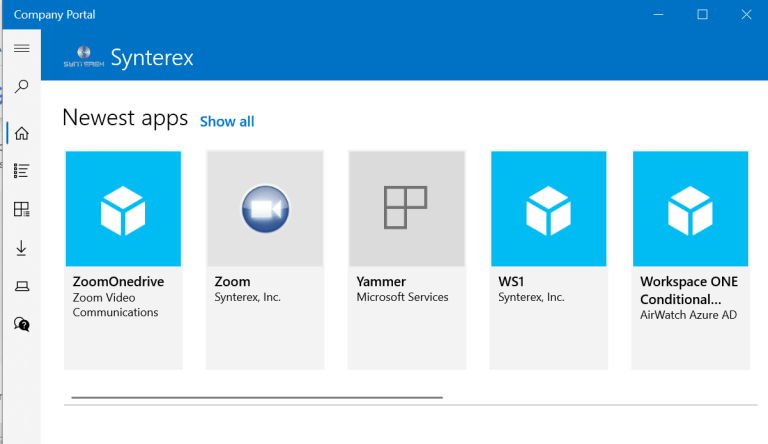Open help and support chat icon
The height and width of the screenshot is (444, 768).
(21, 324)
